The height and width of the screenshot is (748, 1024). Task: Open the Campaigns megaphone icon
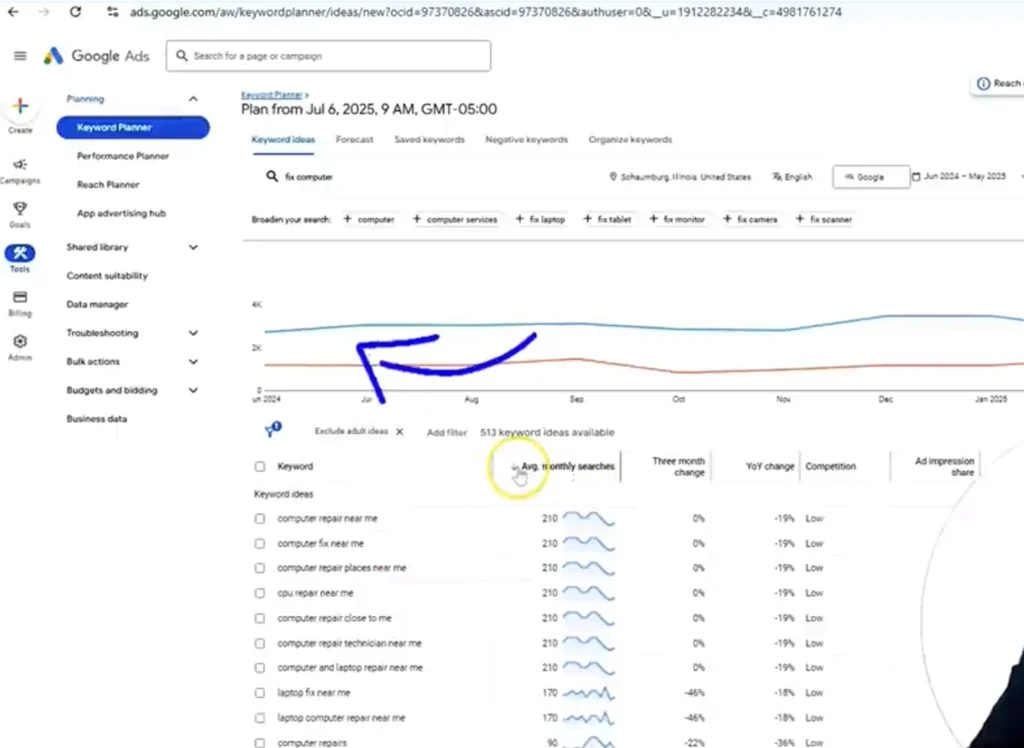click(x=20, y=165)
